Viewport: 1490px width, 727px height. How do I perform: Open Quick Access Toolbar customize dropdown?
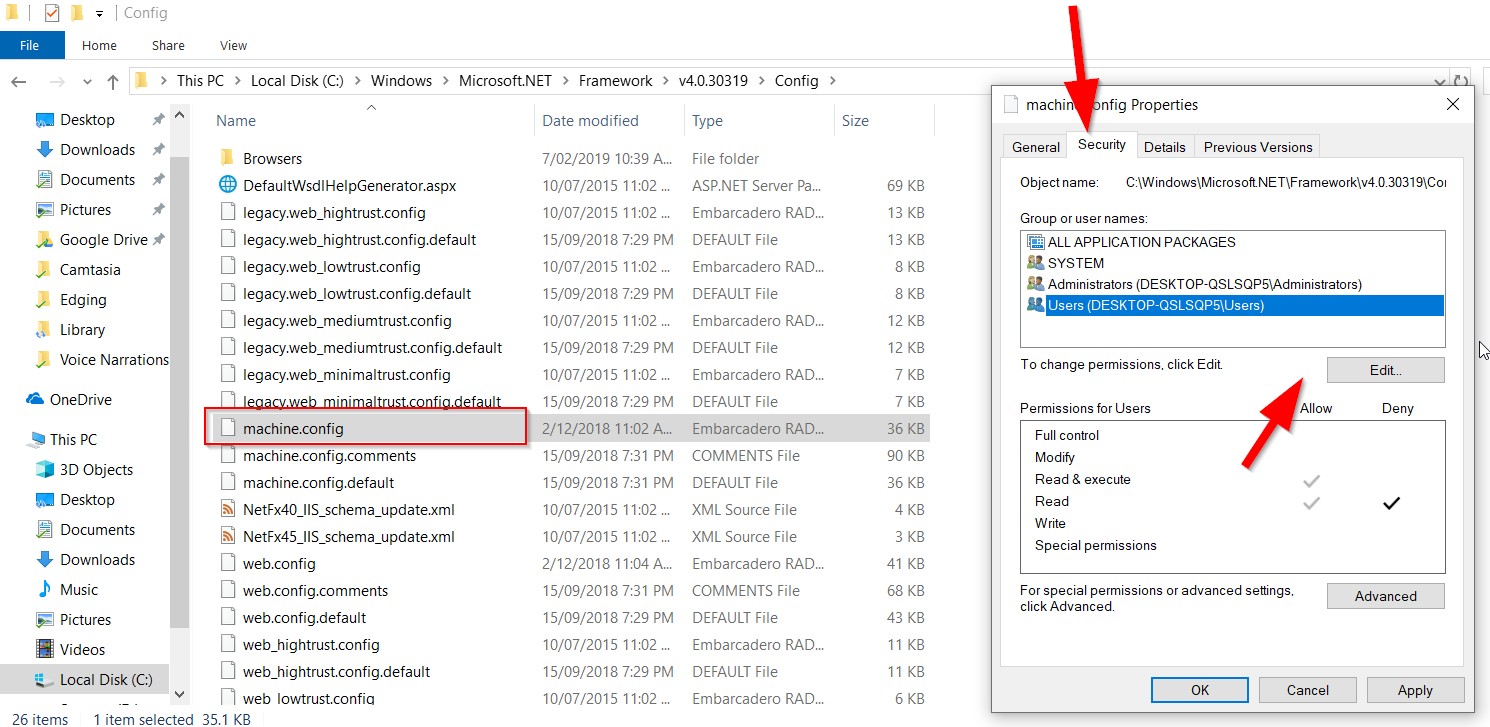pos(100,14)
